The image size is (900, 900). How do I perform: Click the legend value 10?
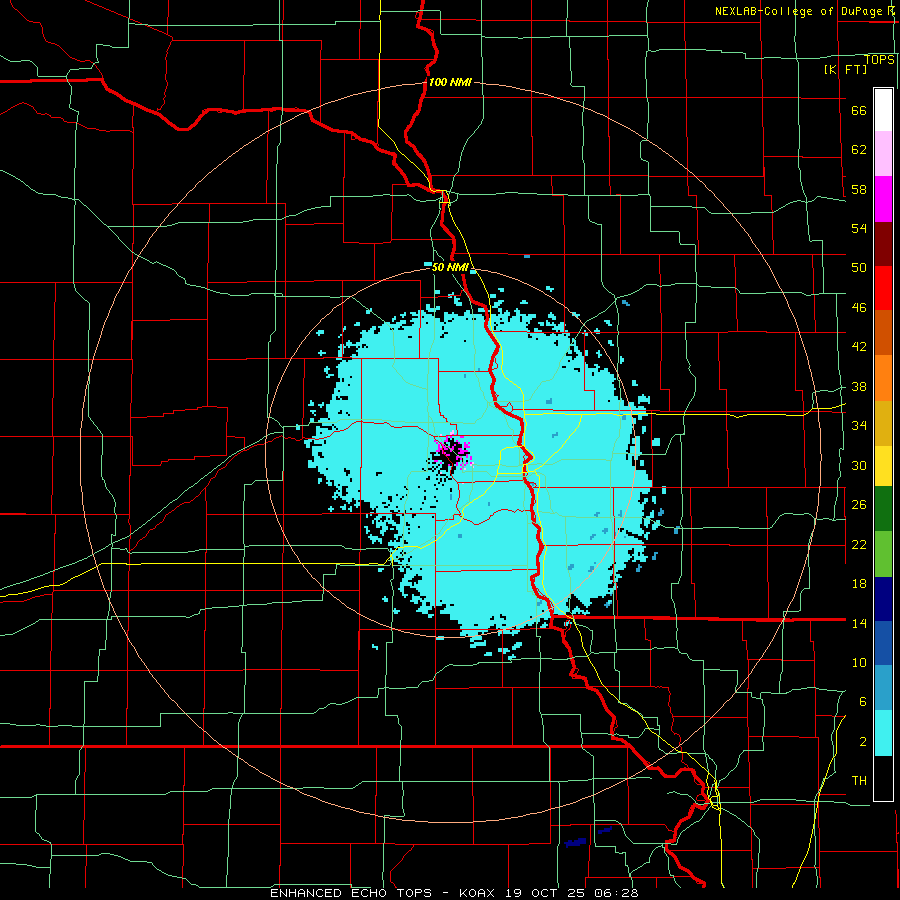point(859,663)
